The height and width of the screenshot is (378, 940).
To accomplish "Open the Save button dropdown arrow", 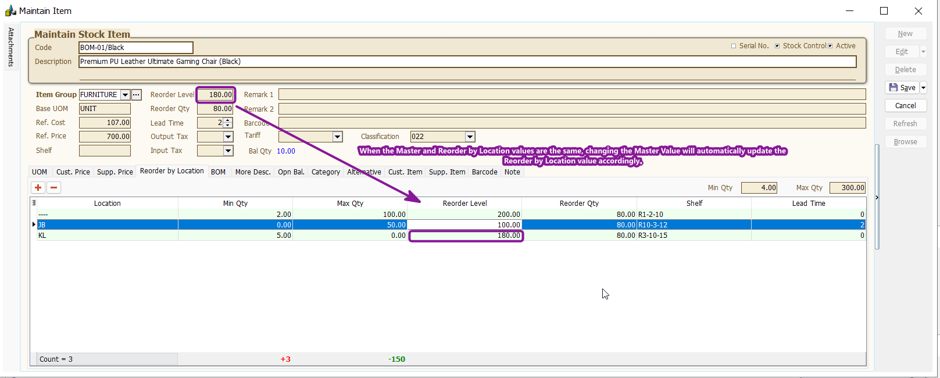I will 923,87.
